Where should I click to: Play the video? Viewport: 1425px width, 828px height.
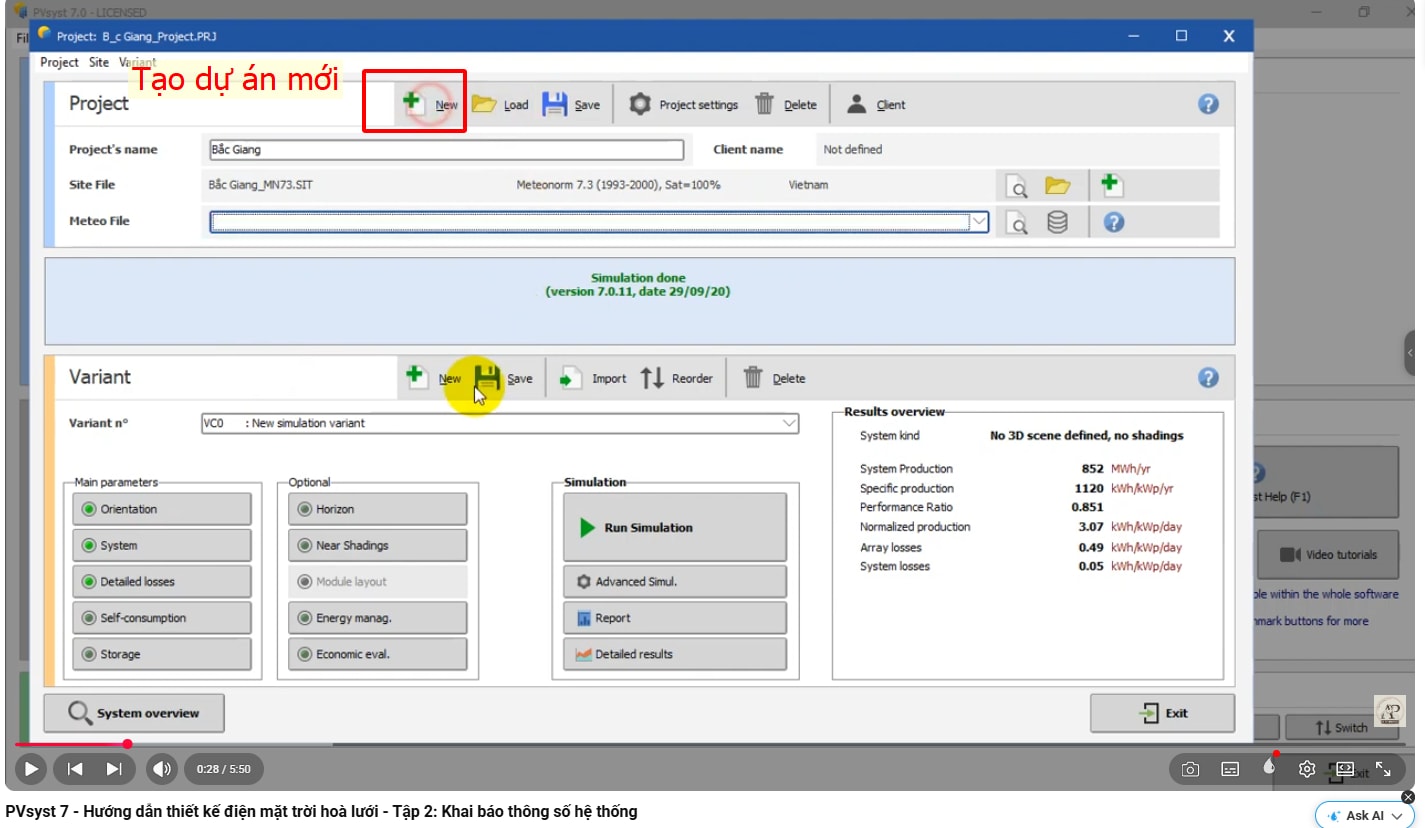(31, 769)
